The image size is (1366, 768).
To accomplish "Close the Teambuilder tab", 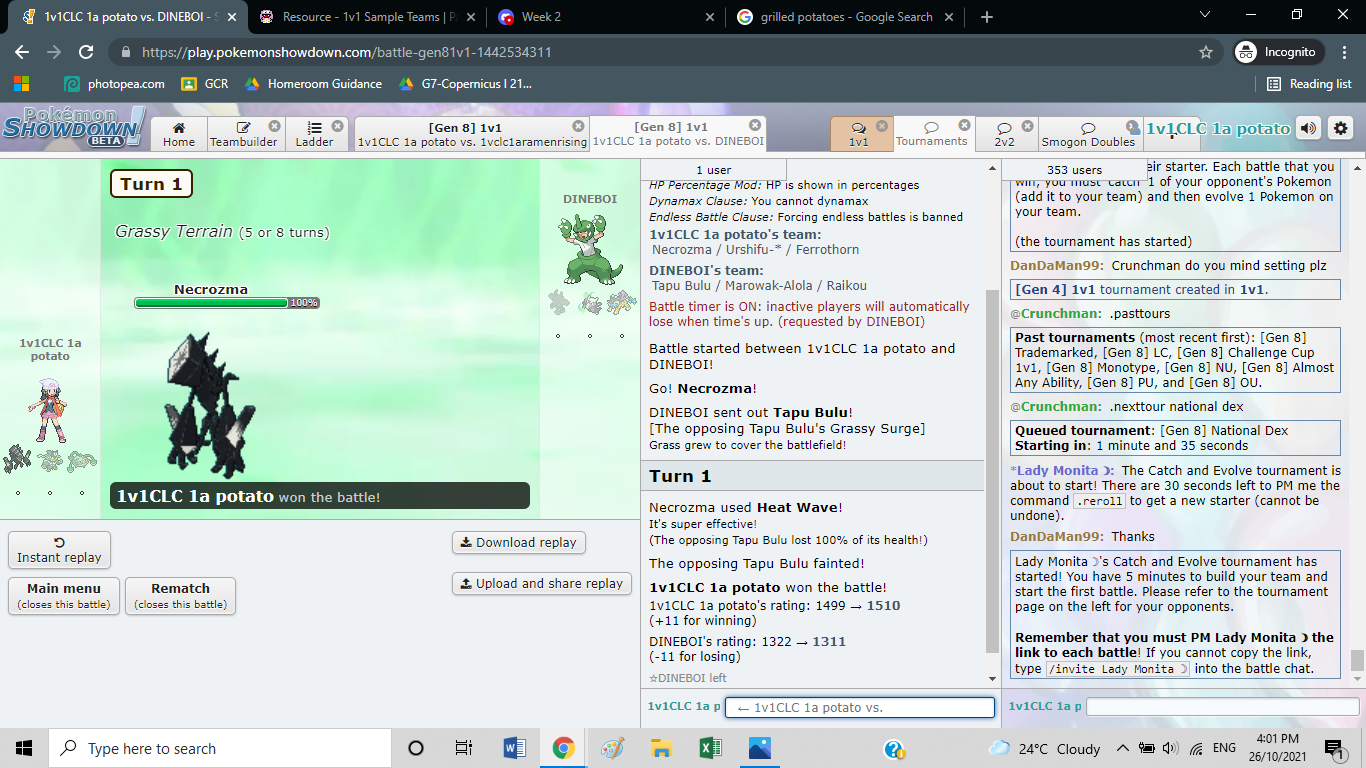I will 274,126.
